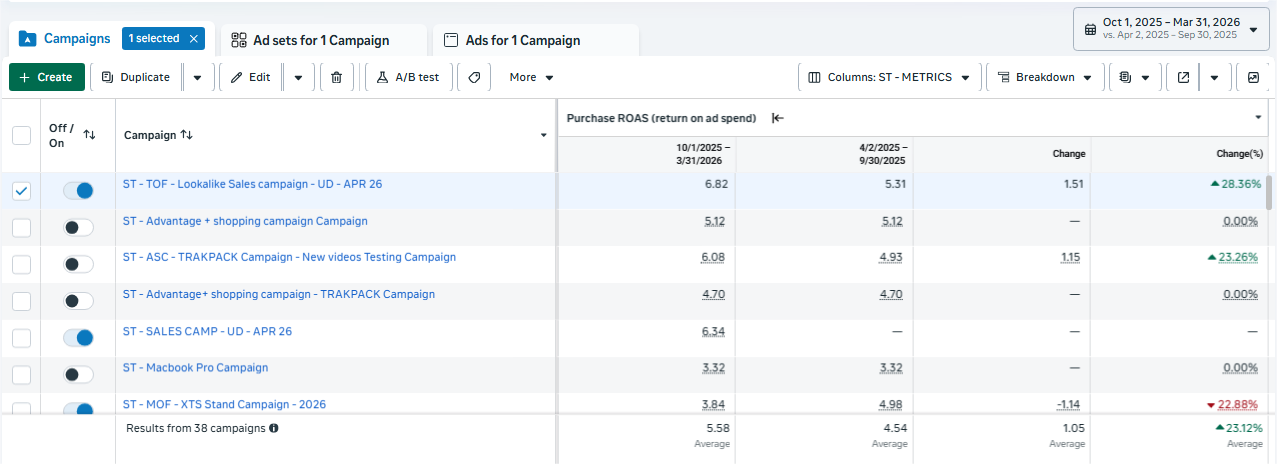1277x464 pixels.
Task: Click the export share icon
Action: click(x=1183, y=77)
